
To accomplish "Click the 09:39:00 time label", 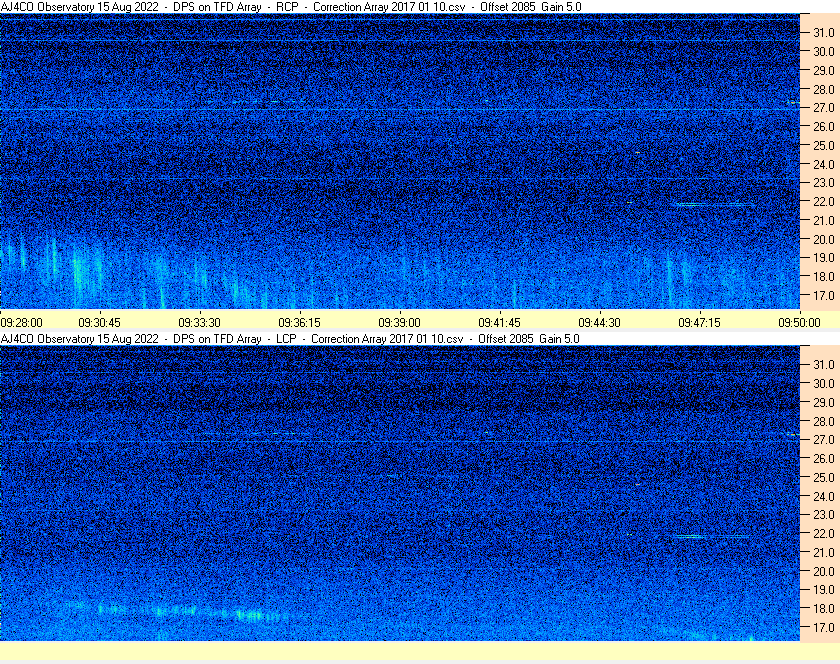I will click(400, 323).
